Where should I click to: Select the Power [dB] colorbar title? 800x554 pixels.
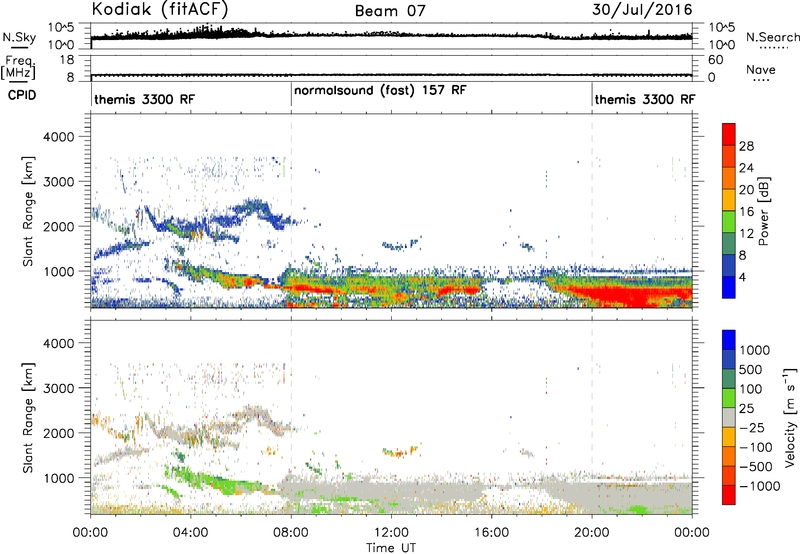tap(763, 211)
